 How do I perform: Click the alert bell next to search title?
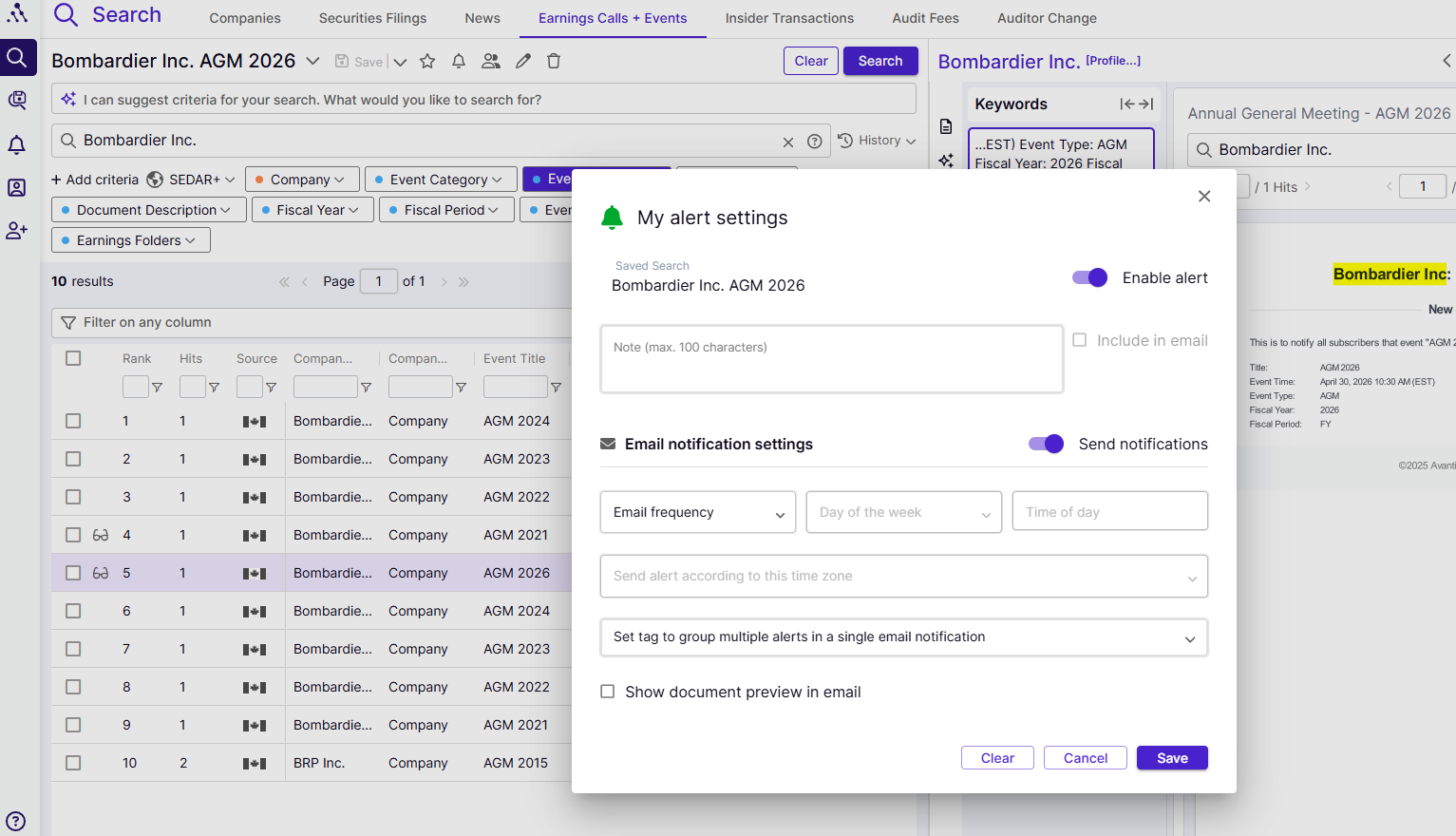coord(459,62)
